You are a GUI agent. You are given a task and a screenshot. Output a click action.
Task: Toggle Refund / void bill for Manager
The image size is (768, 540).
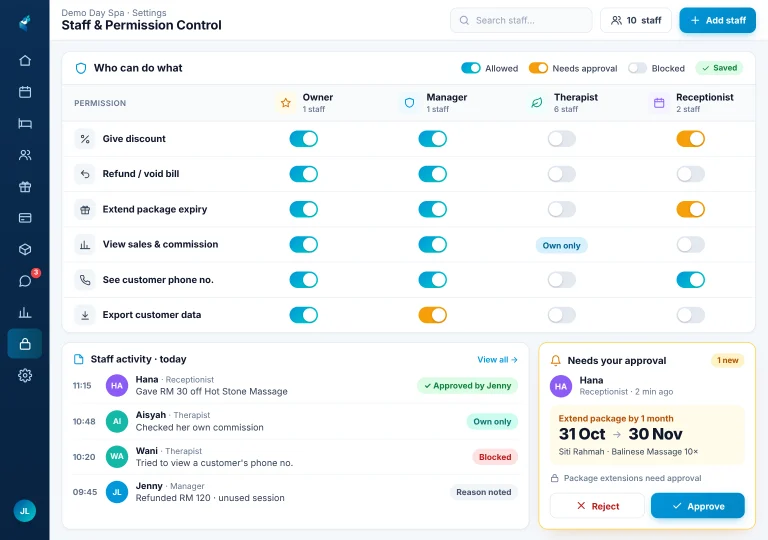(x=432, y=174)
